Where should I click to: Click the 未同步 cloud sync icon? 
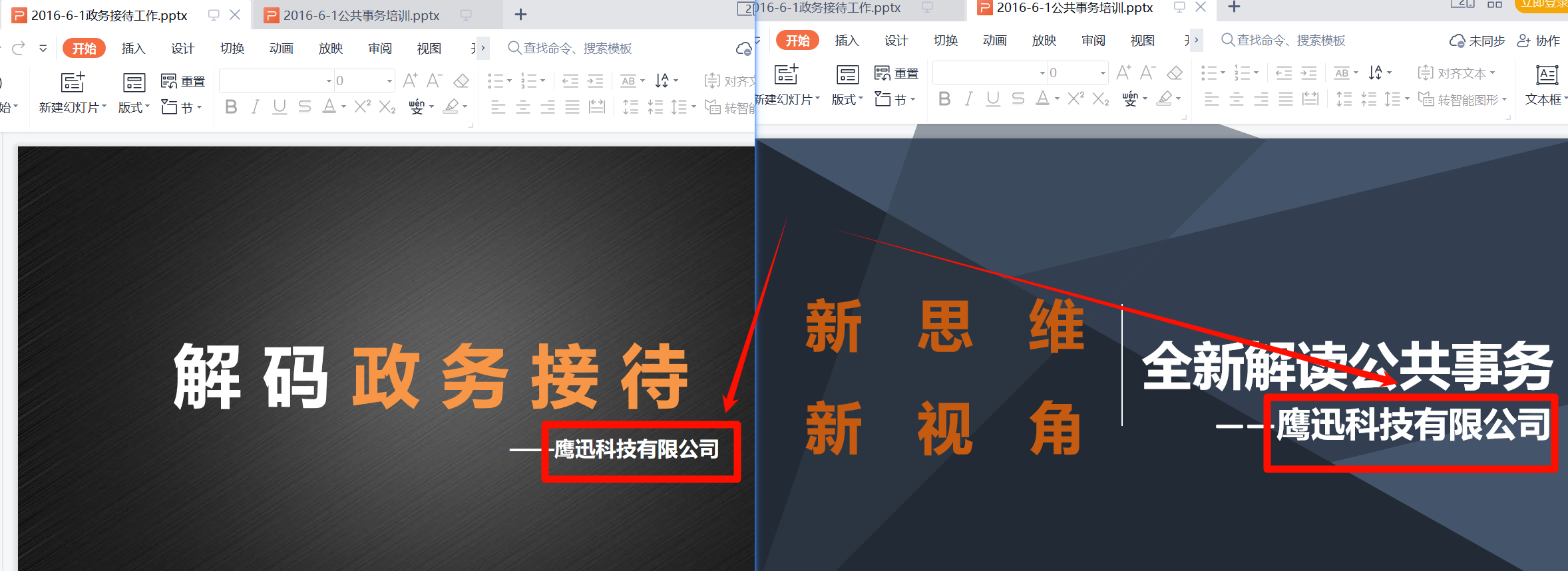click(1456, 41)
